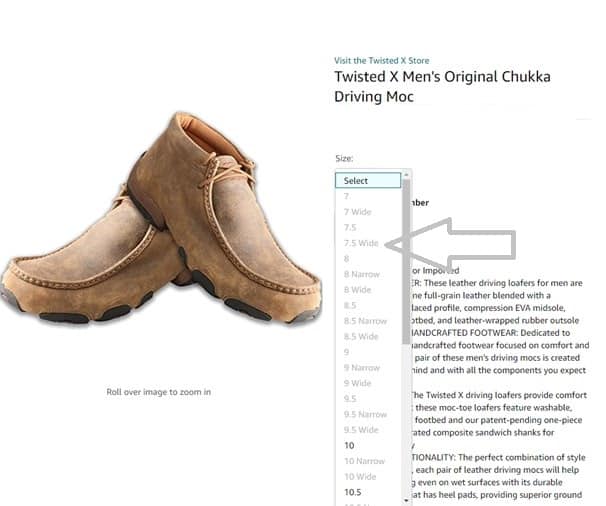Viewport: 606px width, 506px height.
Task: Choose size 8 in the dropdown
Action: [x=369, y=259]
